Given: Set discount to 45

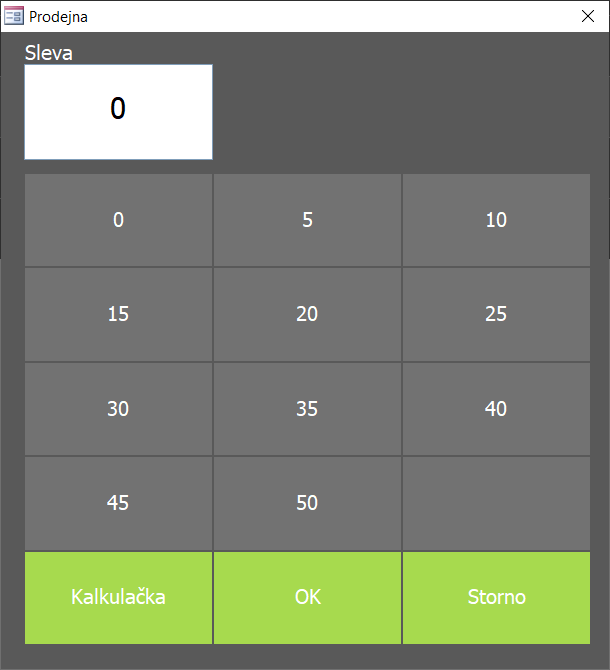Looking at the screenshot, I should point(118,503).
